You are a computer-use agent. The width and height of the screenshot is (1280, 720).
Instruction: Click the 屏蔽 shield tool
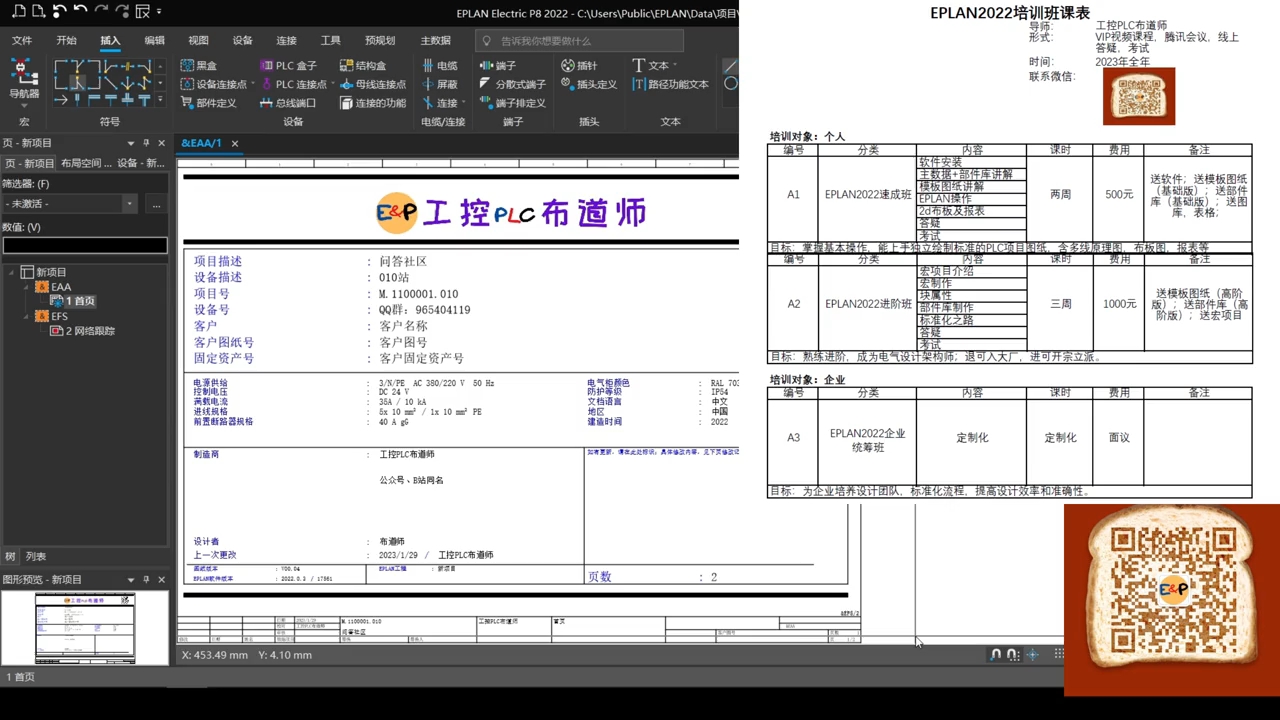439,84
